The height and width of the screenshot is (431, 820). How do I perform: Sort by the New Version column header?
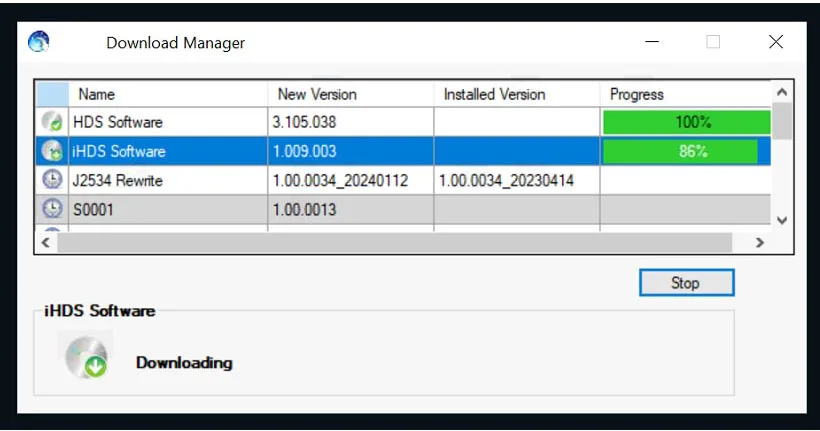[350, 94]
